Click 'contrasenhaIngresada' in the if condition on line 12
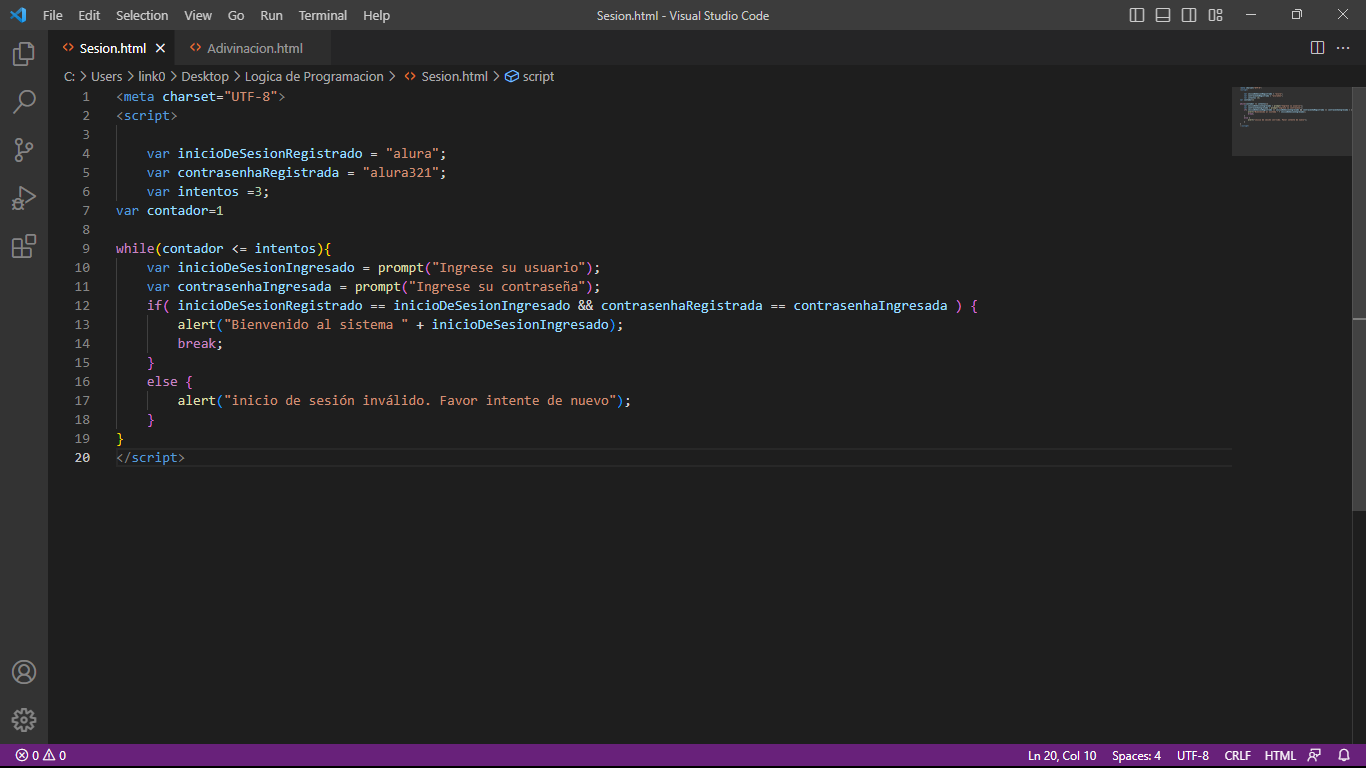 870,305
